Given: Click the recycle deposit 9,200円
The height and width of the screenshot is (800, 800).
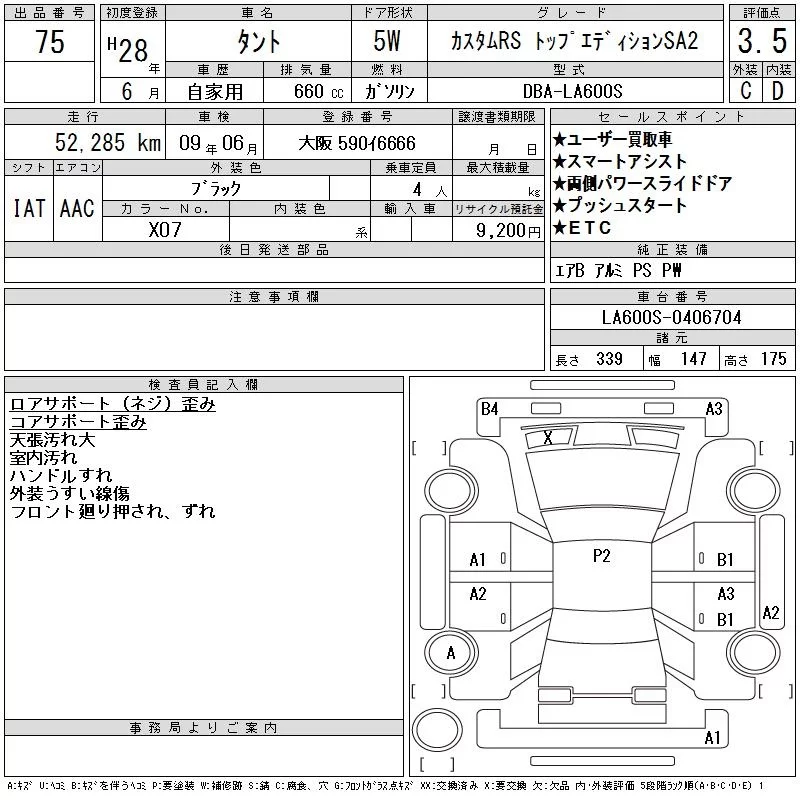Looking at the screenshot, I should click(508, 231).
